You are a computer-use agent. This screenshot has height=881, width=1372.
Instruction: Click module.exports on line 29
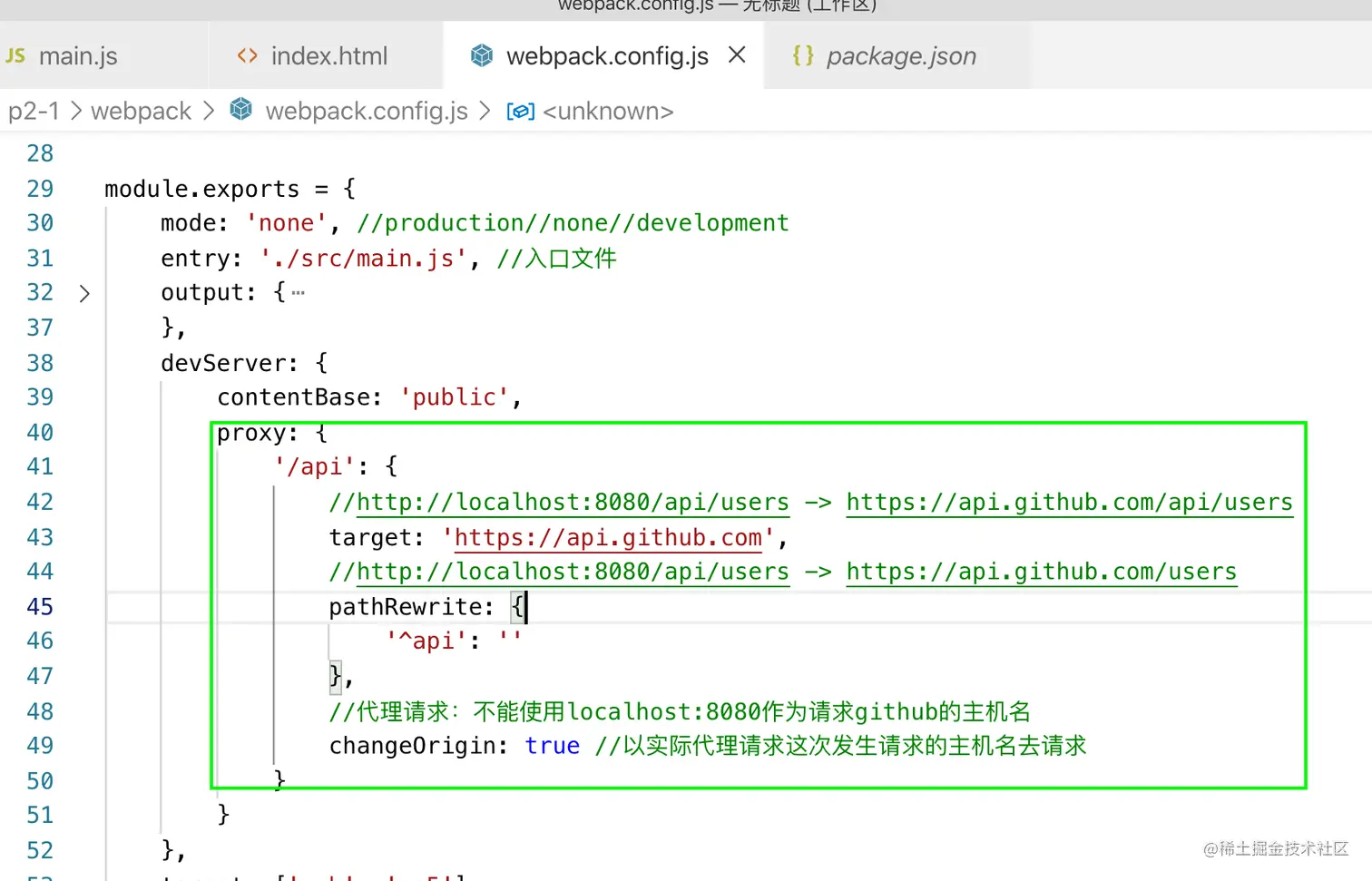(201, 189)
